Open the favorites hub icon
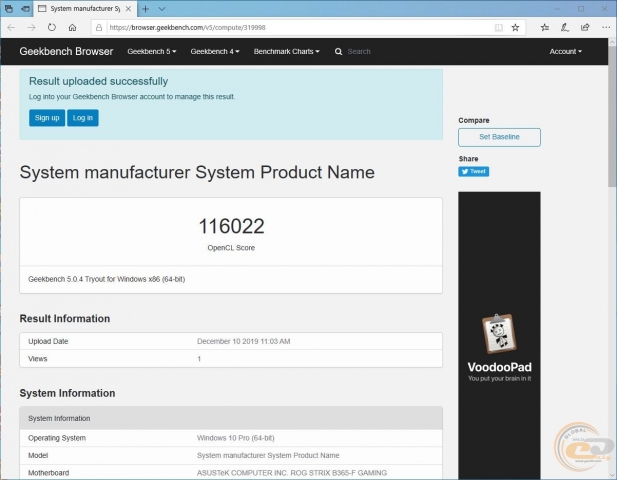617x480 pixels. (x=545, y=28)
